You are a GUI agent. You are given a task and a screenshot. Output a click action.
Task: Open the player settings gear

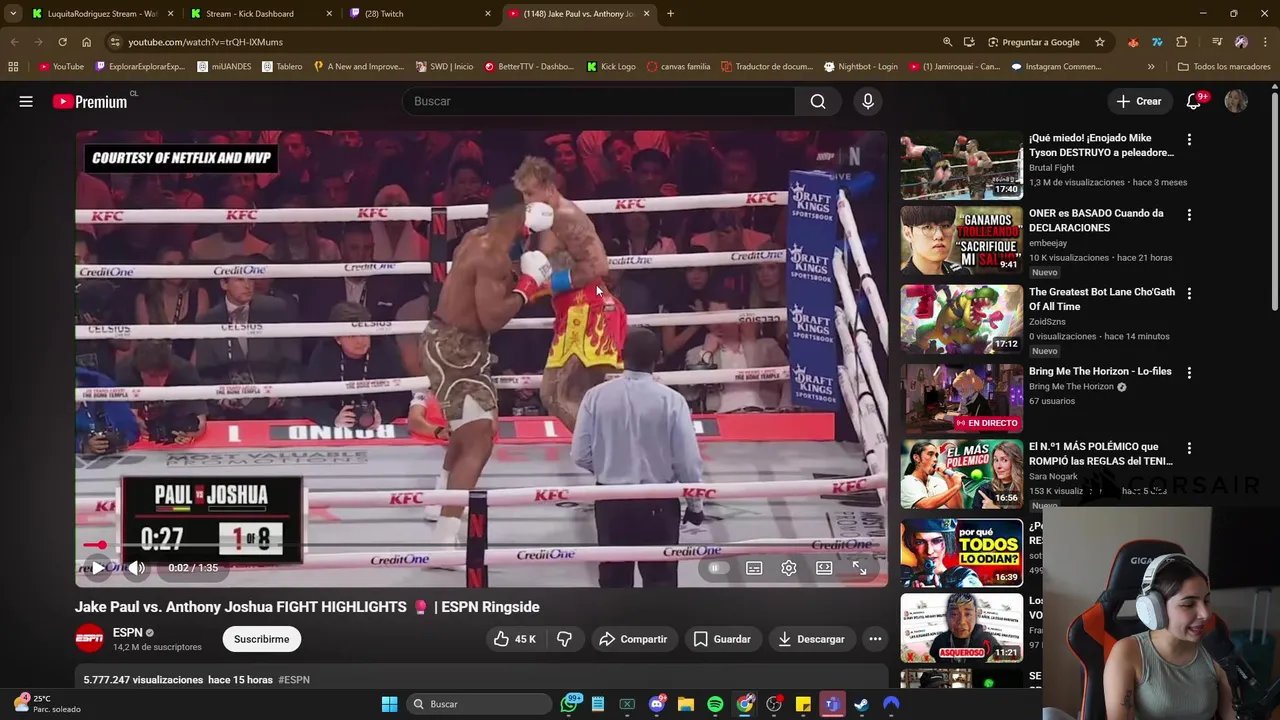tap(789, 568)
